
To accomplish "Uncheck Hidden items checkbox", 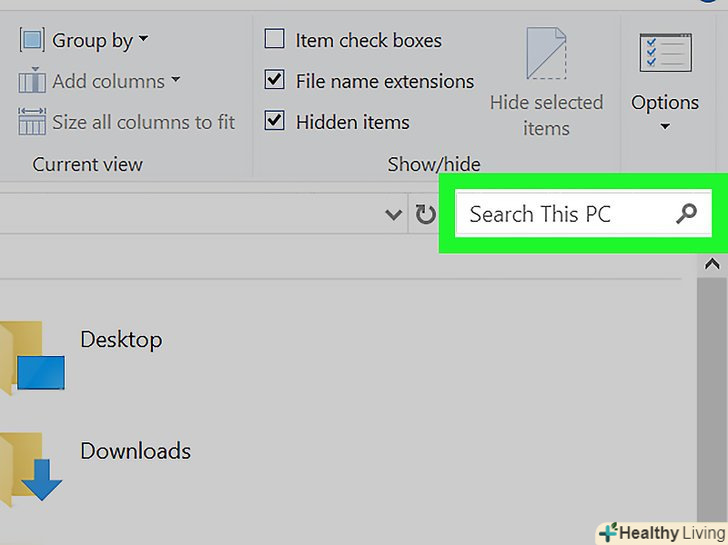I will [274, 122].
